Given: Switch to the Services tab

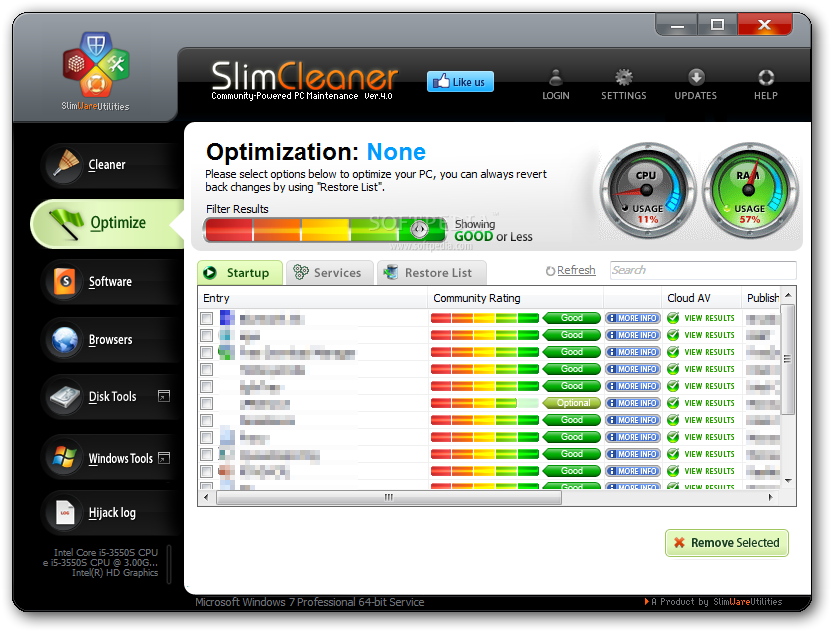Looking at the screenshot, I should pos(330,273).
